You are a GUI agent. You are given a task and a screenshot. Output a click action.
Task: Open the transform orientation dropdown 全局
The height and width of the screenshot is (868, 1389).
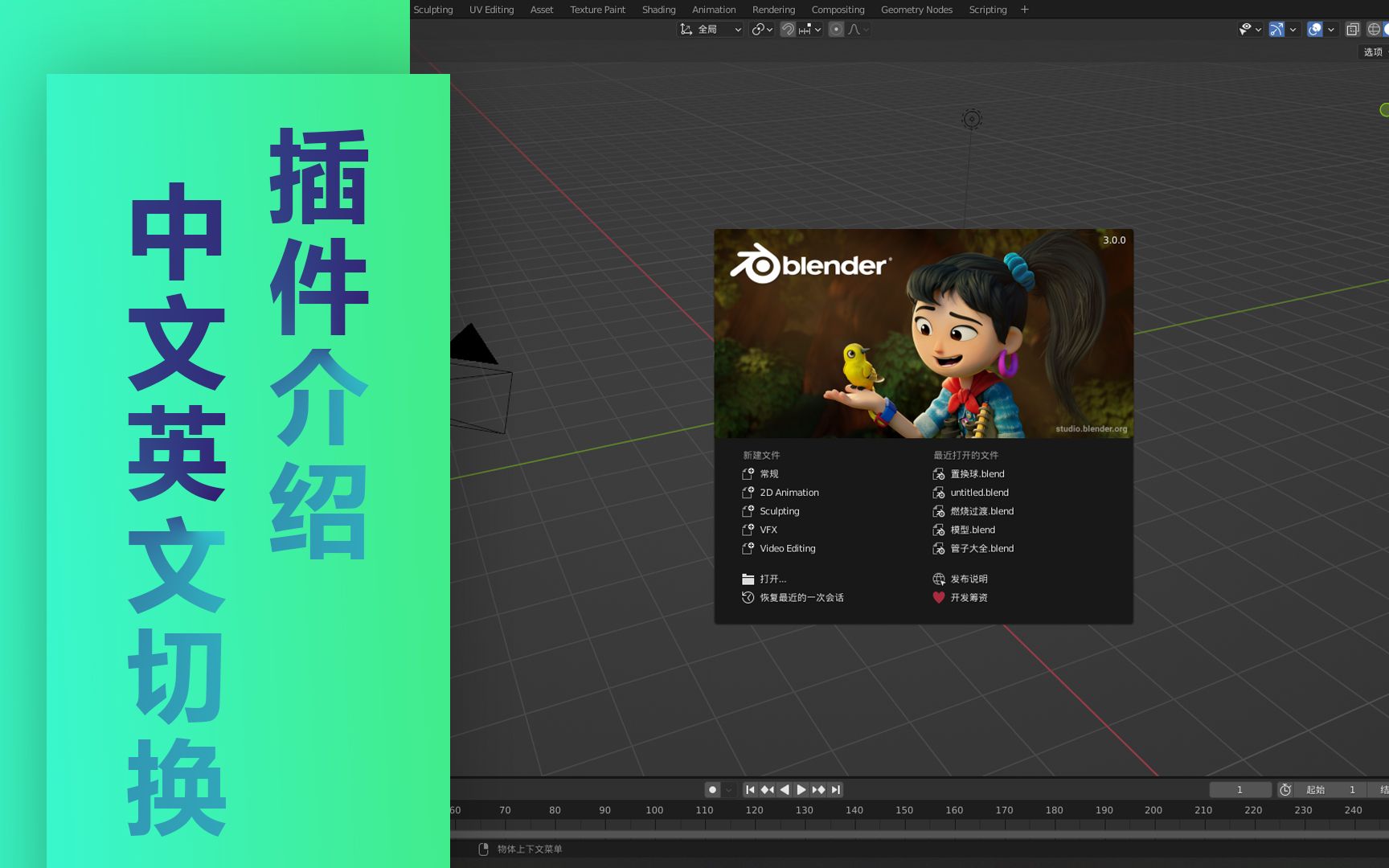pyautogui.click(x=711, y=30)
